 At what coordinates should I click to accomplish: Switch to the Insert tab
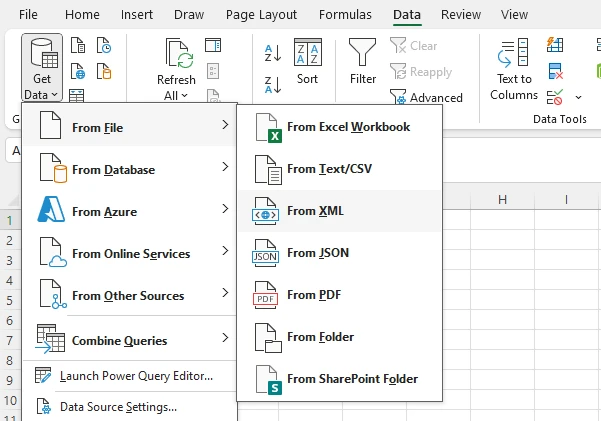coord(136,15)
